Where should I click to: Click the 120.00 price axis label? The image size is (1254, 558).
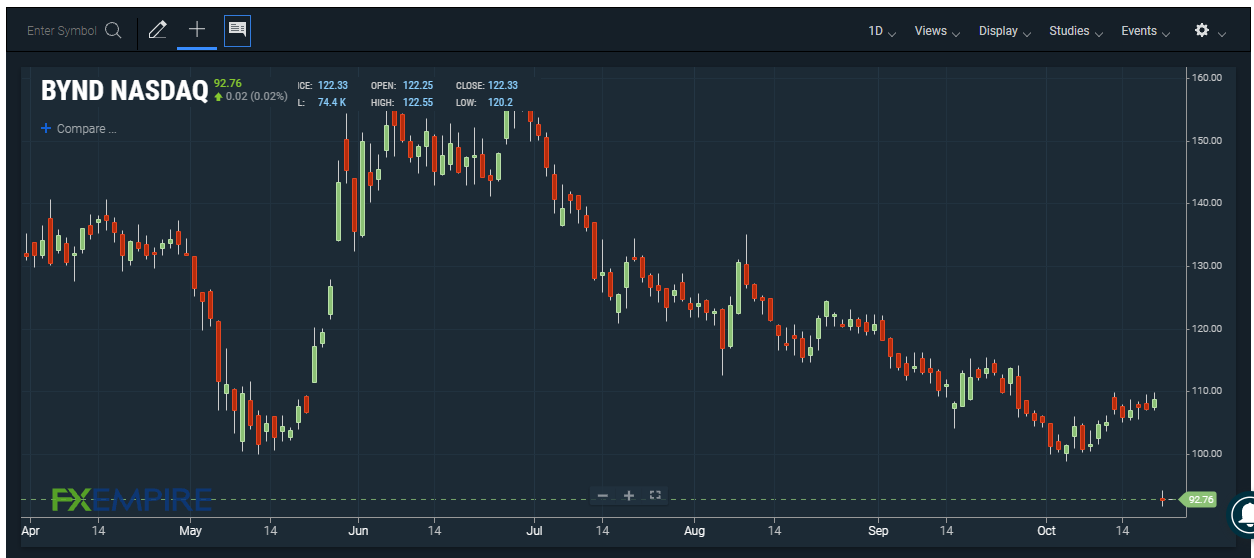[x=1208, y=328]
